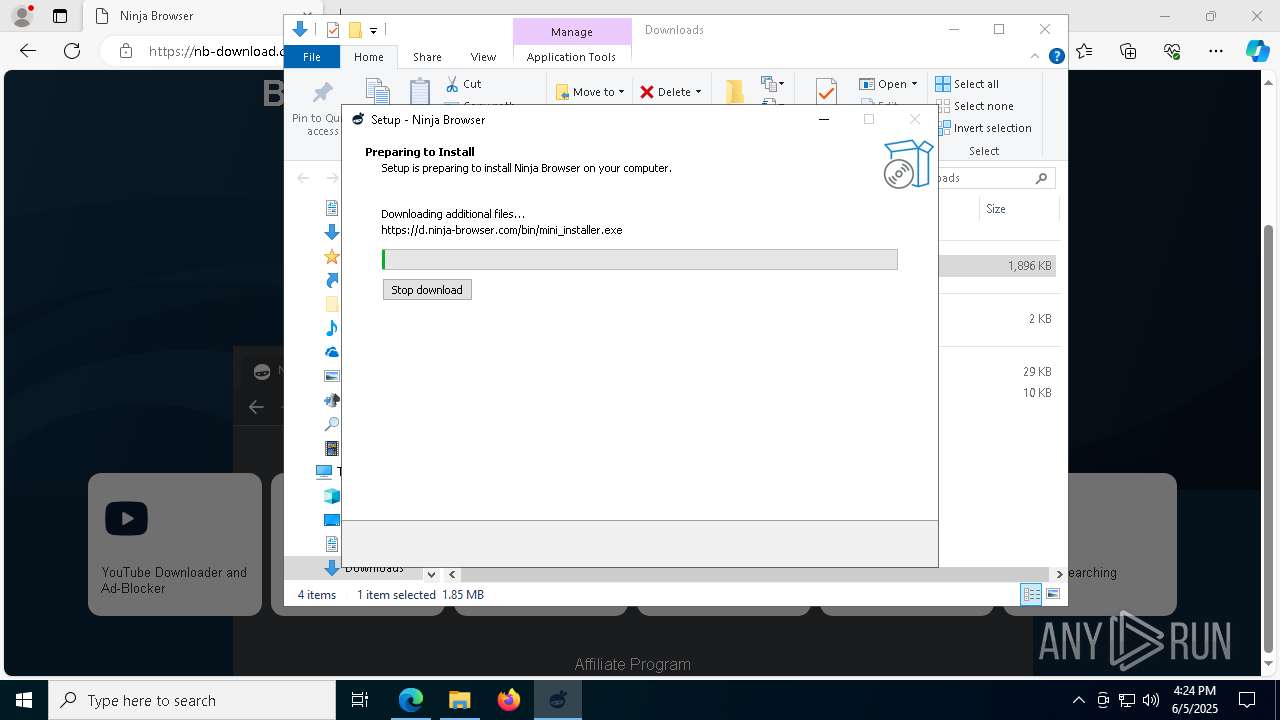Show hidden system tray icons
1280x720 pixels.
tap(1078, 700)
